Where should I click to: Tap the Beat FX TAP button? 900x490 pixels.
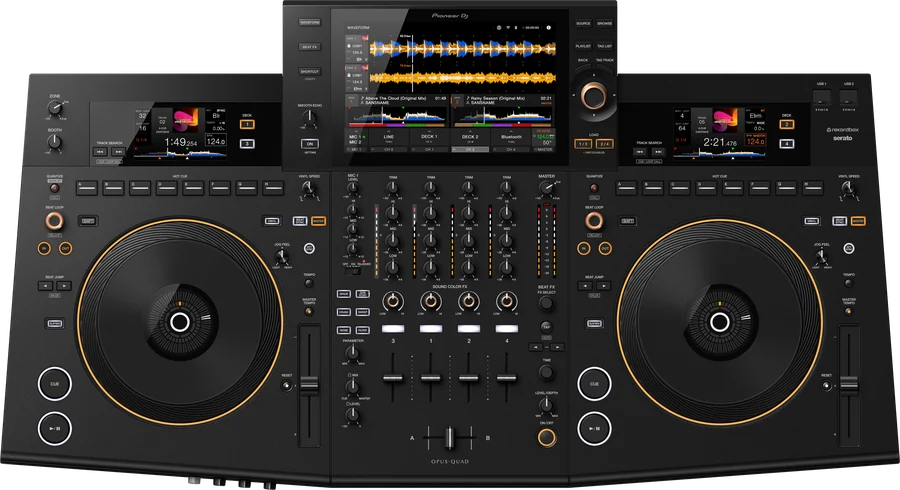click(546, 326)
